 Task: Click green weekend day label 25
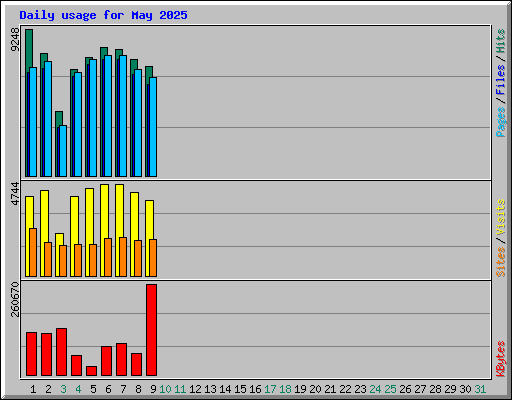(x=390, y=389)
